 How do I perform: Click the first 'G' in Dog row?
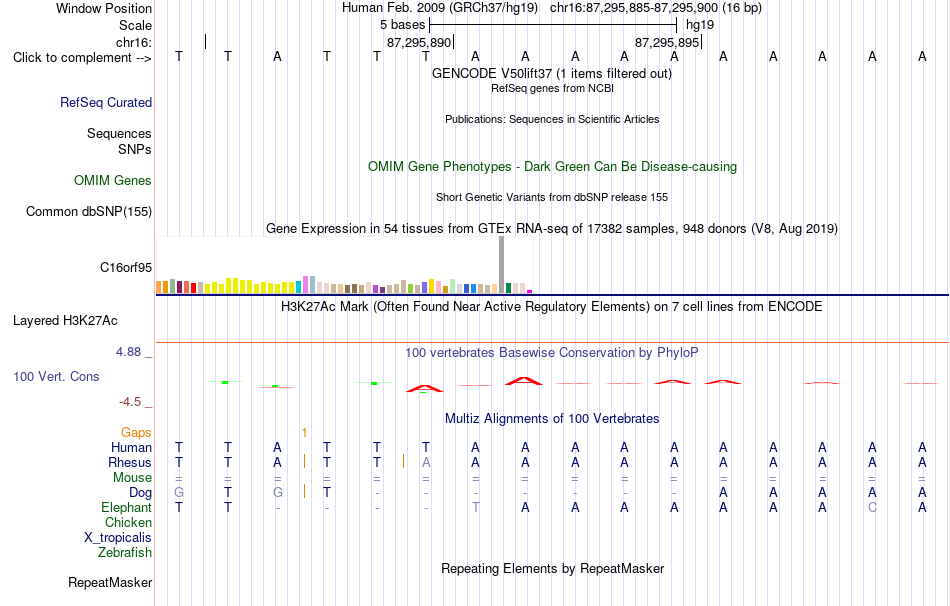[x=179, y=493]
